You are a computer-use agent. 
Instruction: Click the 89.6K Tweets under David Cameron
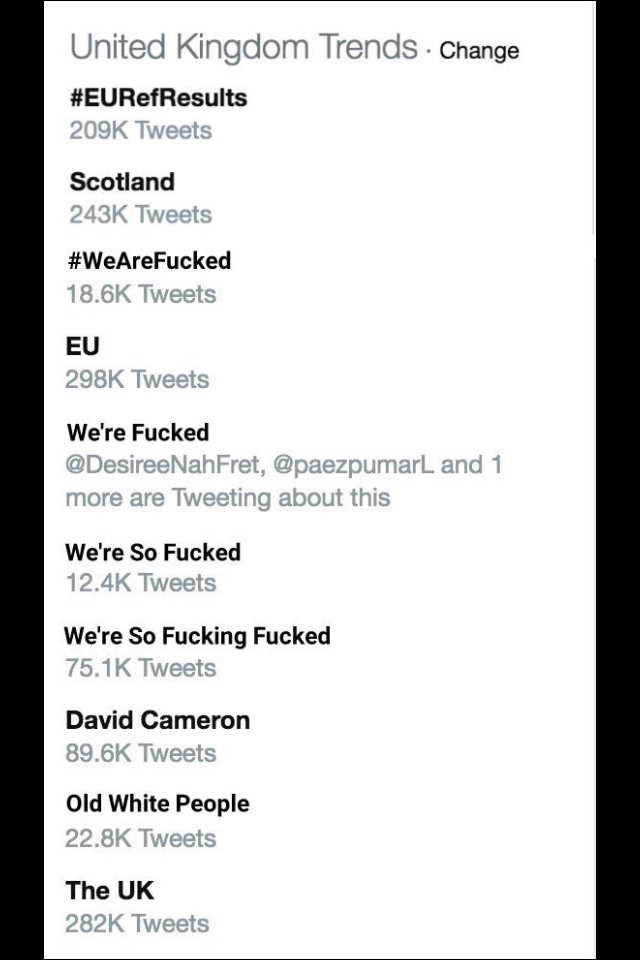[140, 752]
